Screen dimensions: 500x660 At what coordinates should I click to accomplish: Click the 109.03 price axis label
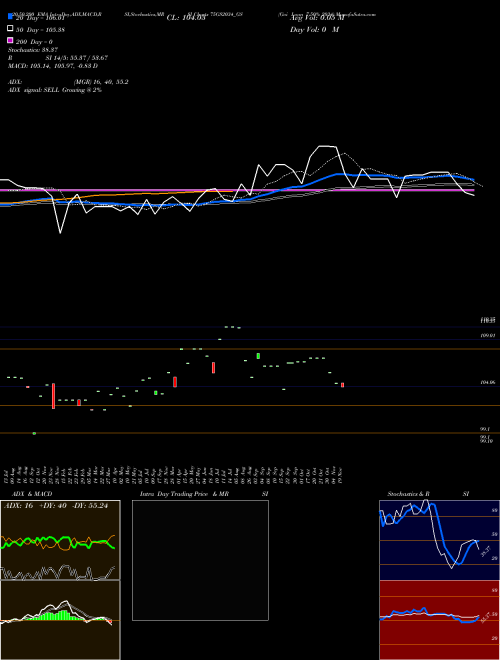click(487, 335)
